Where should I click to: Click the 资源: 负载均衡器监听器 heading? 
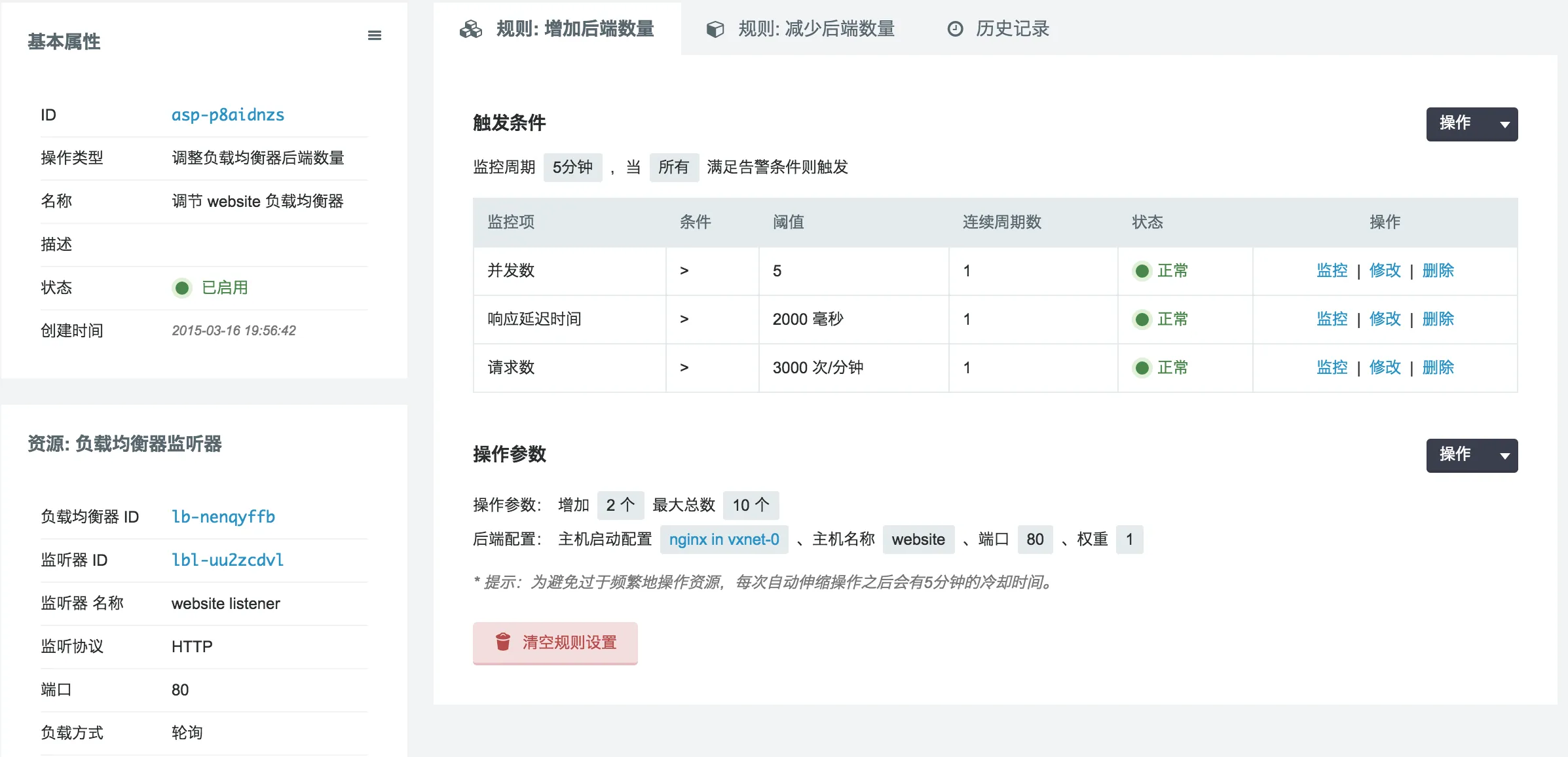(124, 444)
